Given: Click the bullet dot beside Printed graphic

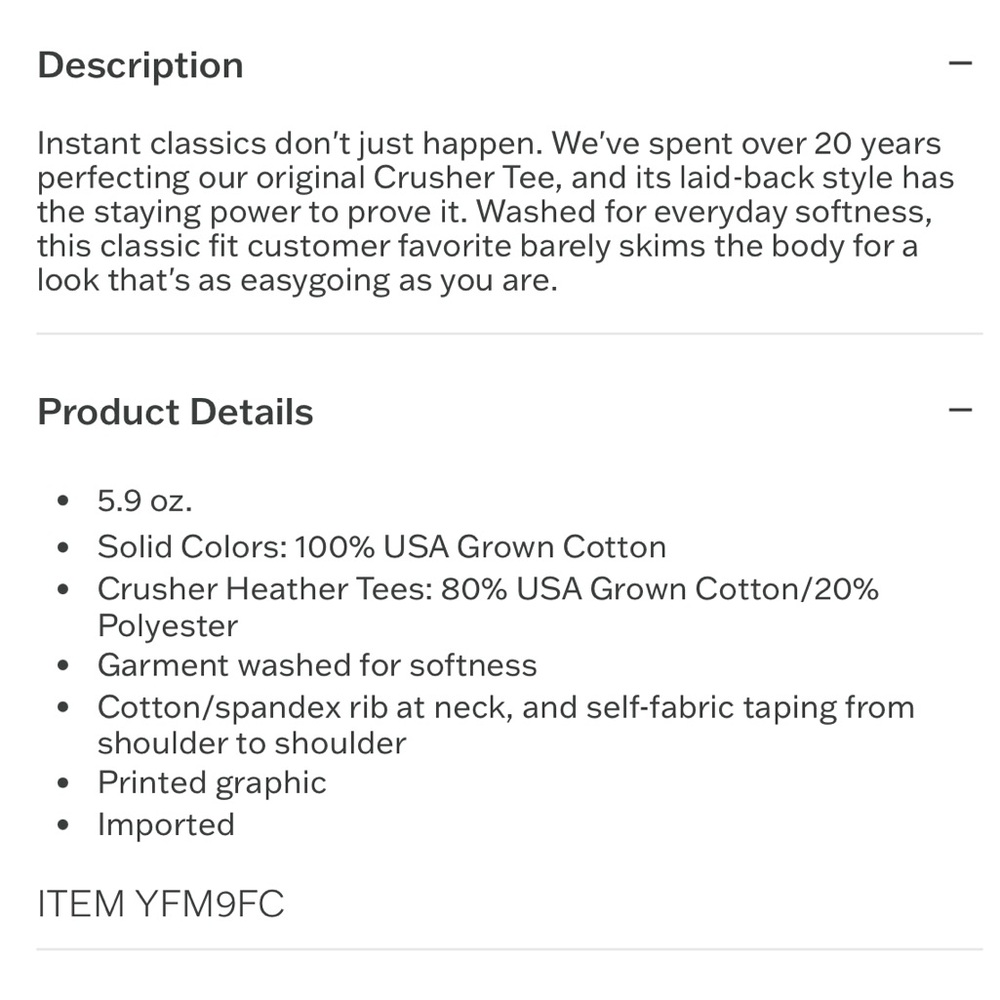Looking at the screenshot, I should pyautogui.click(x=62, y=783).
